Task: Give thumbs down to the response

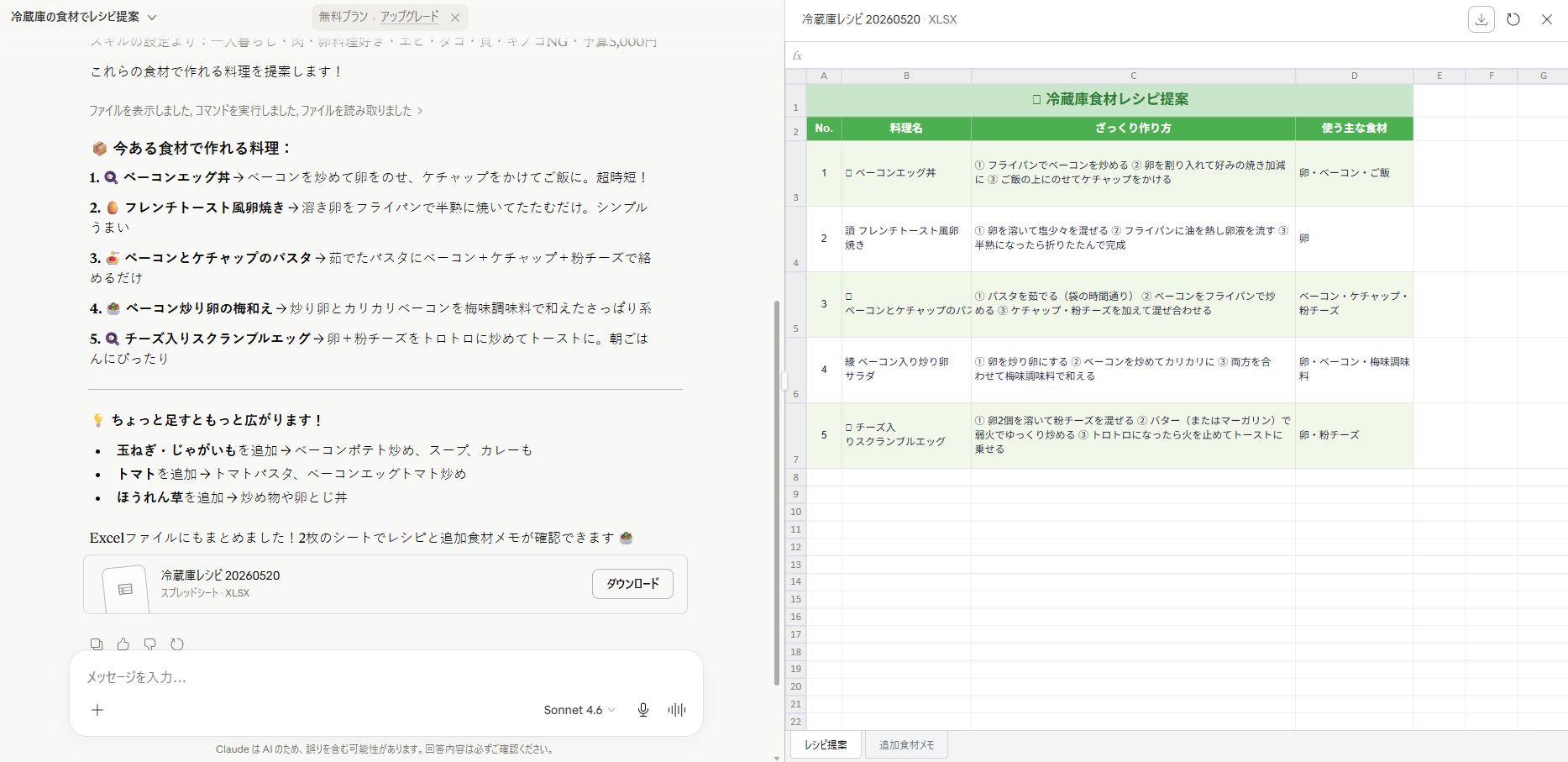Action: tap(150, 644)
